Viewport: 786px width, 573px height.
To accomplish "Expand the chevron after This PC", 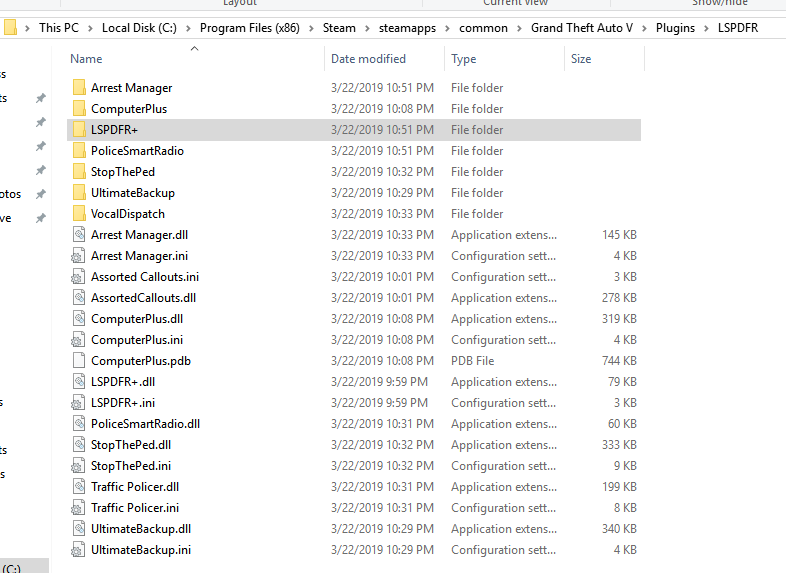I will 90,29.
